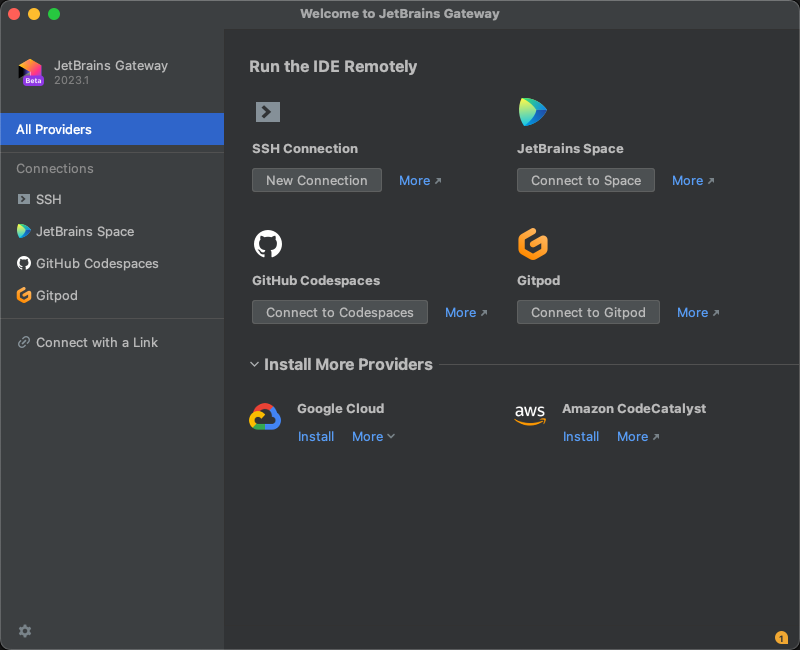This screenshot has height=650, width=800.
Task: Click the AWS logo
Action: pos(530,415)
